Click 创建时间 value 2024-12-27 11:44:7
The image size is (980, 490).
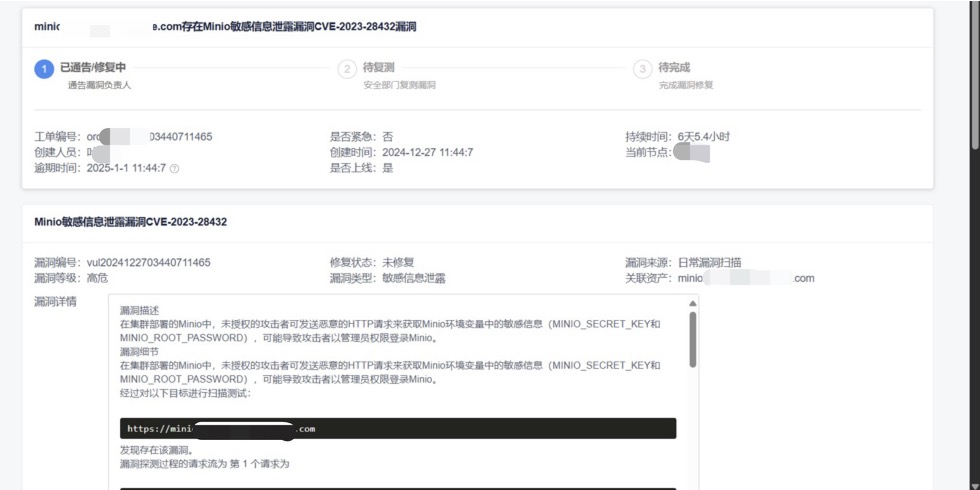427,152
